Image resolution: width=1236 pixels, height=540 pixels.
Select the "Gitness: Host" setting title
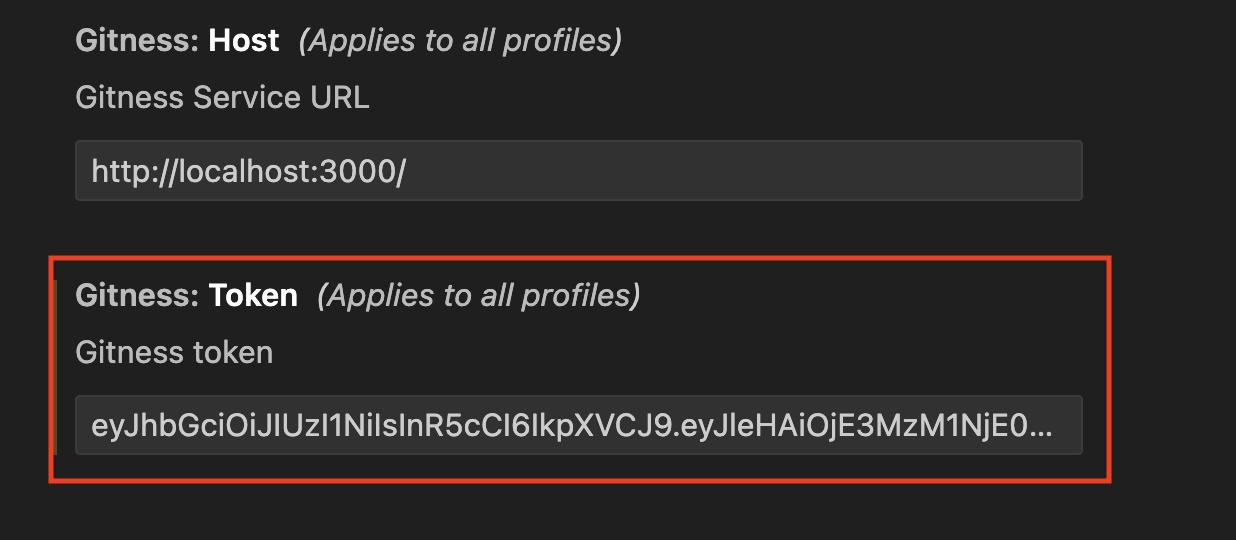(x=177, y=41)
